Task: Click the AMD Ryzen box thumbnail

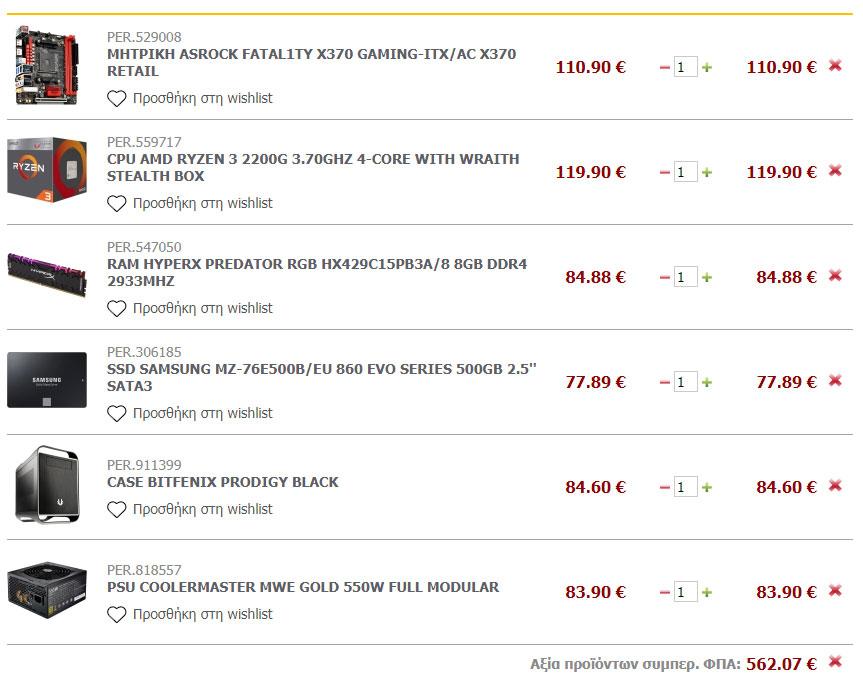Action: pyautogui.click(x=47, y=170)
